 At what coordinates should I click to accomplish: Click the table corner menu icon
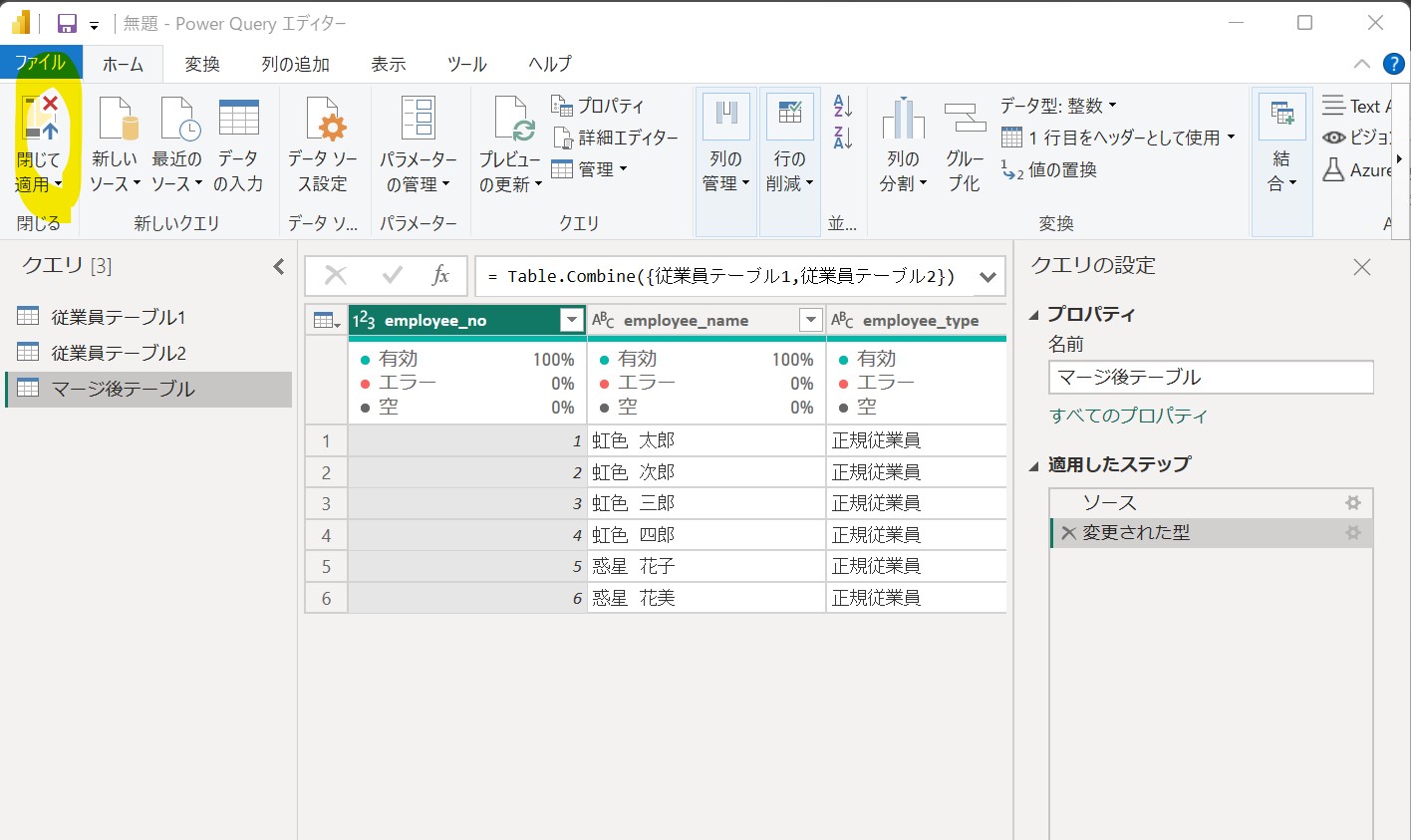pos(326,321)
